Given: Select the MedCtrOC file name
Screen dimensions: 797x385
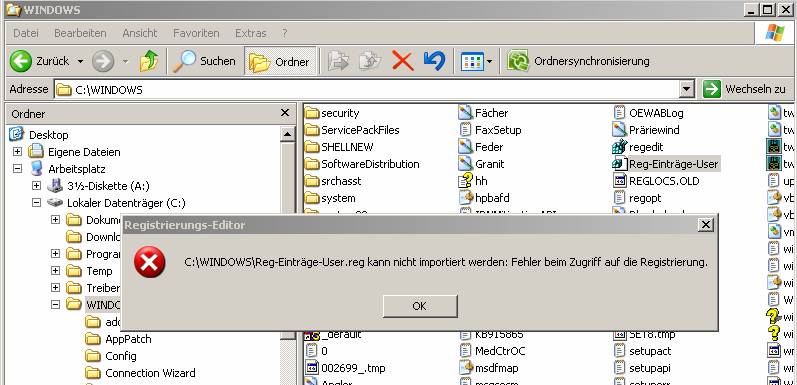Looking at the screenshot, I should pyautogui.click(x=500, y=351).
